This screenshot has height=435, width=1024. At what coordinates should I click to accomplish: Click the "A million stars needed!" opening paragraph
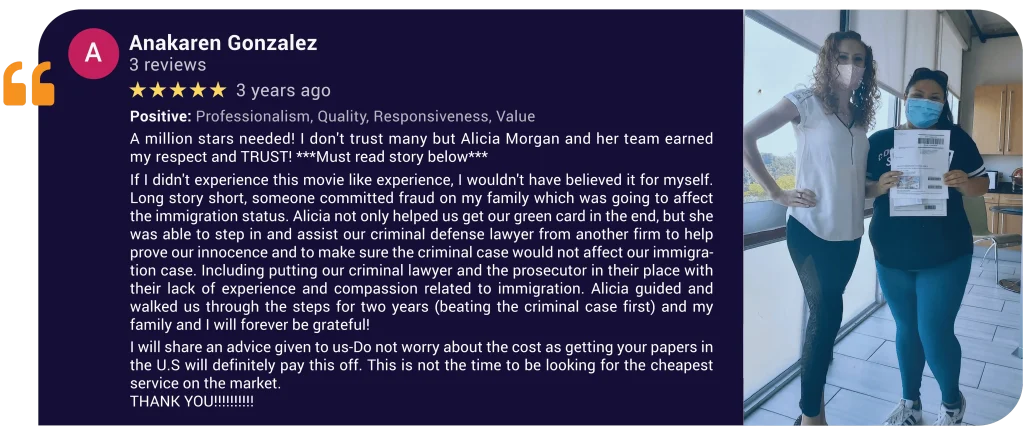pos(421,147)
